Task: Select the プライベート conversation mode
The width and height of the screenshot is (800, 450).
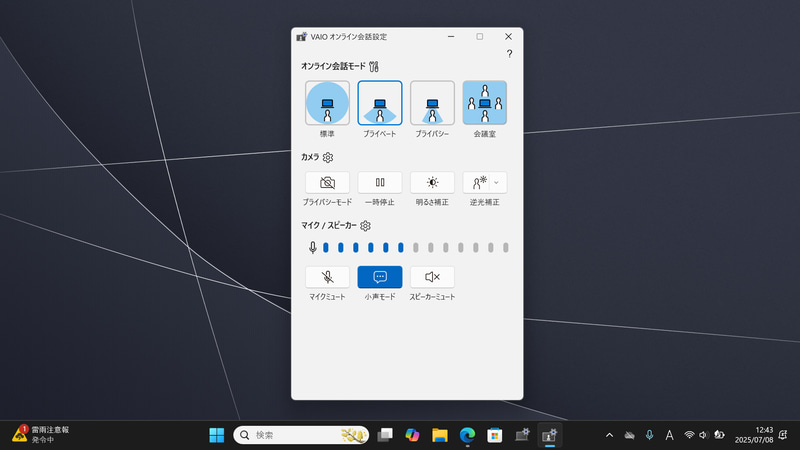Action: click(380, 103)
